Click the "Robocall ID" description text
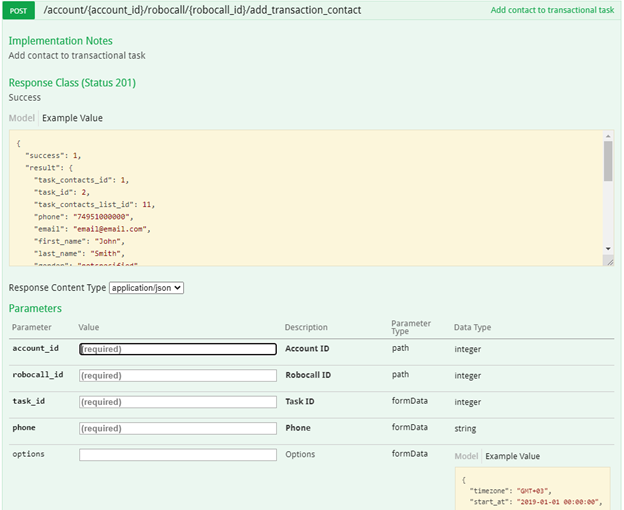The image size is (624, 510). pyautogui.click(x=308, y=375)
